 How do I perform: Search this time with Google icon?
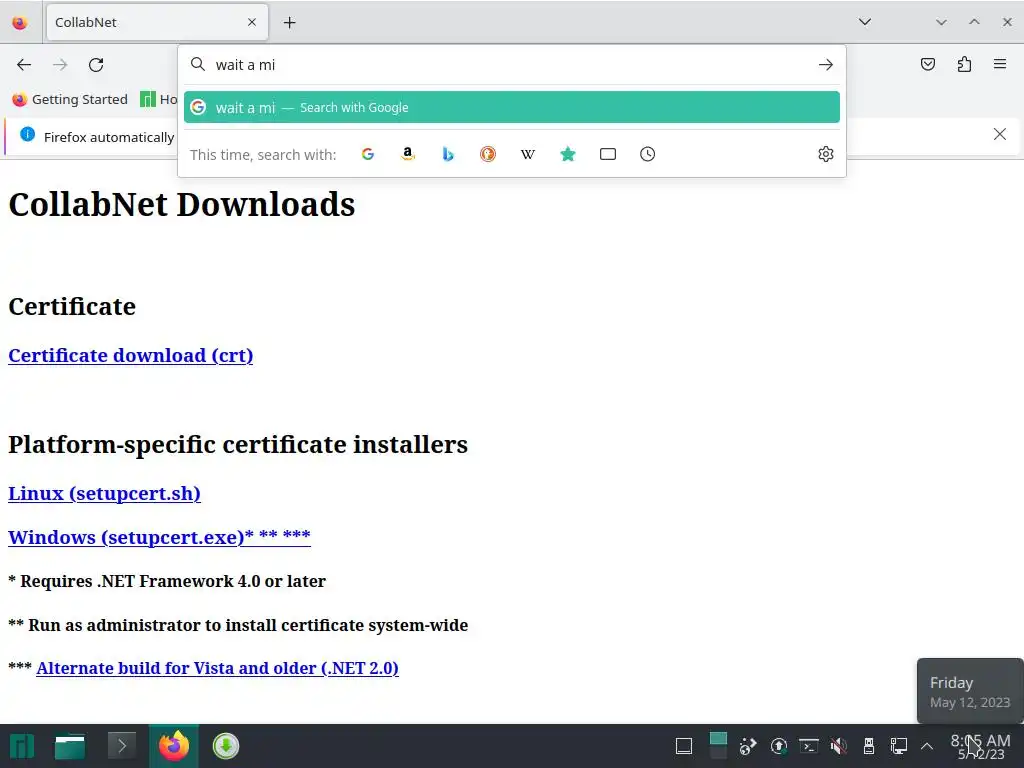click(368, 154)
